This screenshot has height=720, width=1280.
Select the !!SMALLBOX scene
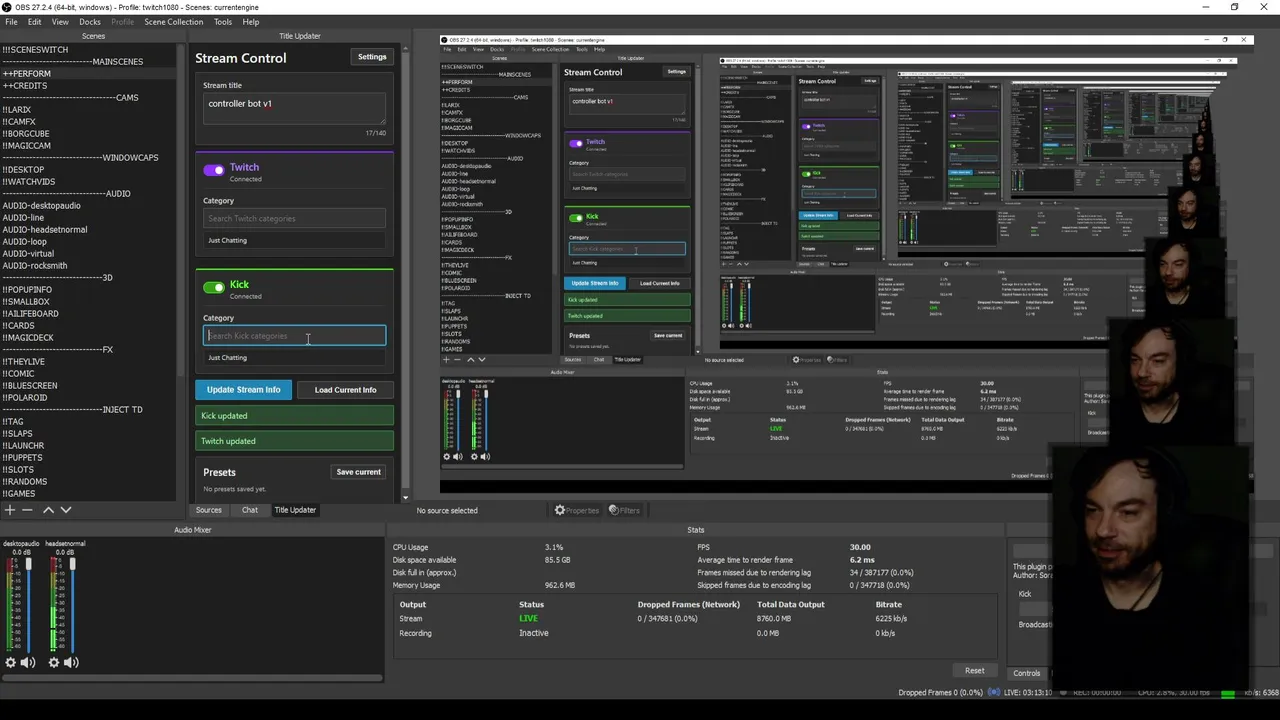[x=90, y=302]
